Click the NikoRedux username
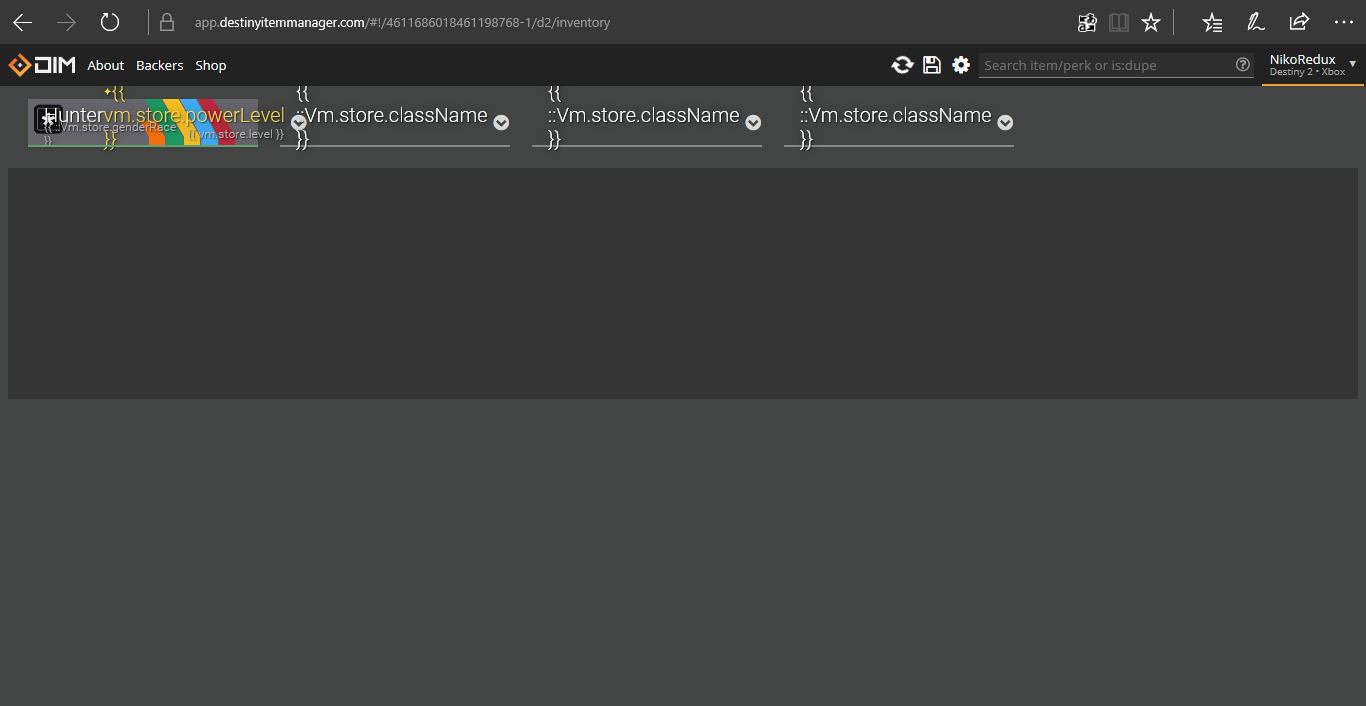This screenshot has height=706, width=1366. (1302, 59)
